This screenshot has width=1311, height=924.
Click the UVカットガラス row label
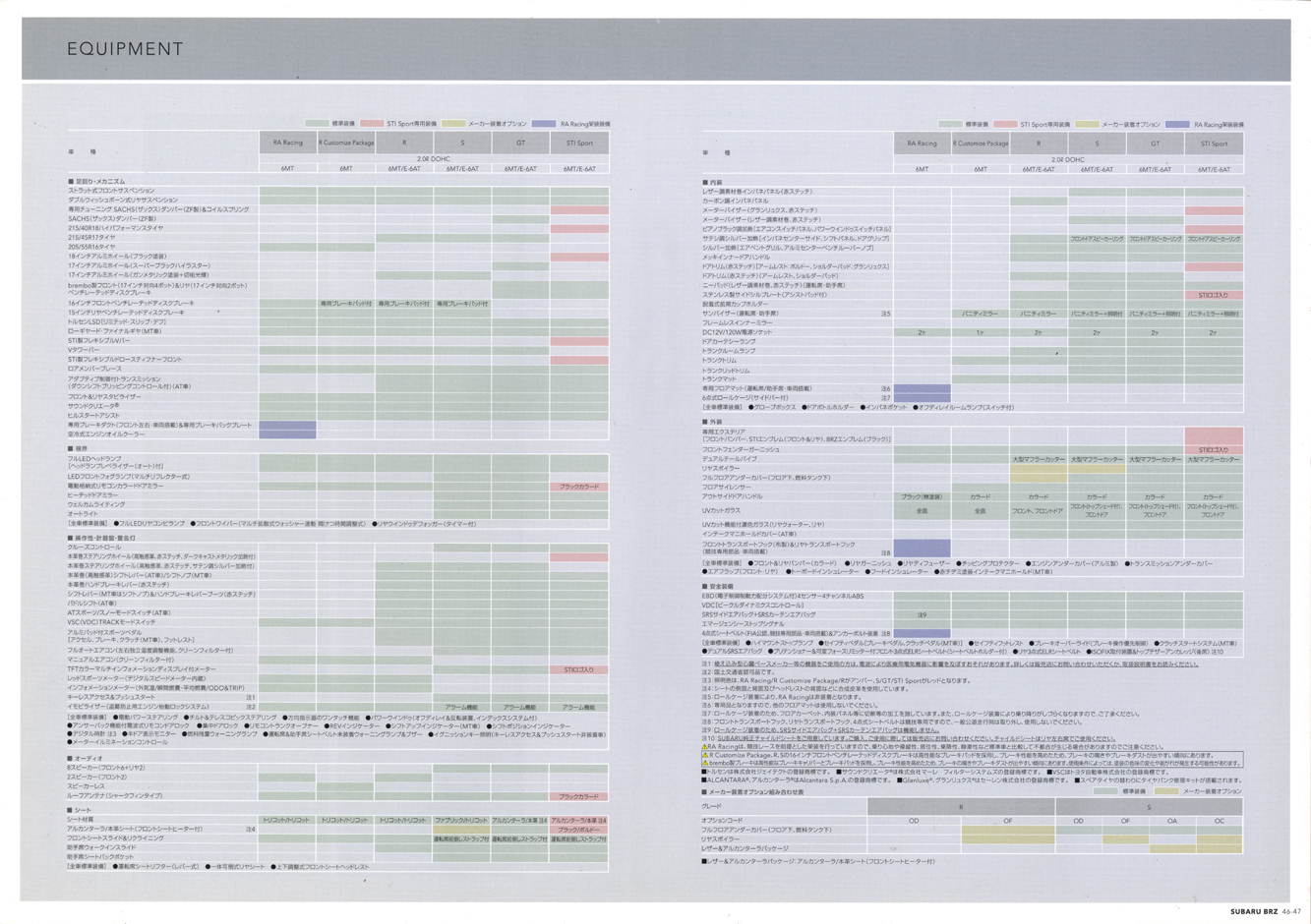coord(722,511)
